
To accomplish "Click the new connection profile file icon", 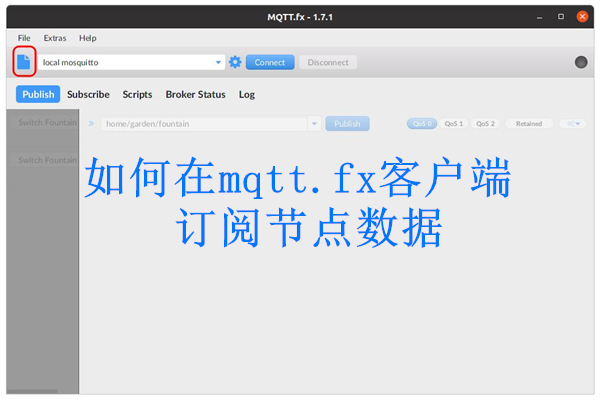I will tap(24, 62).
